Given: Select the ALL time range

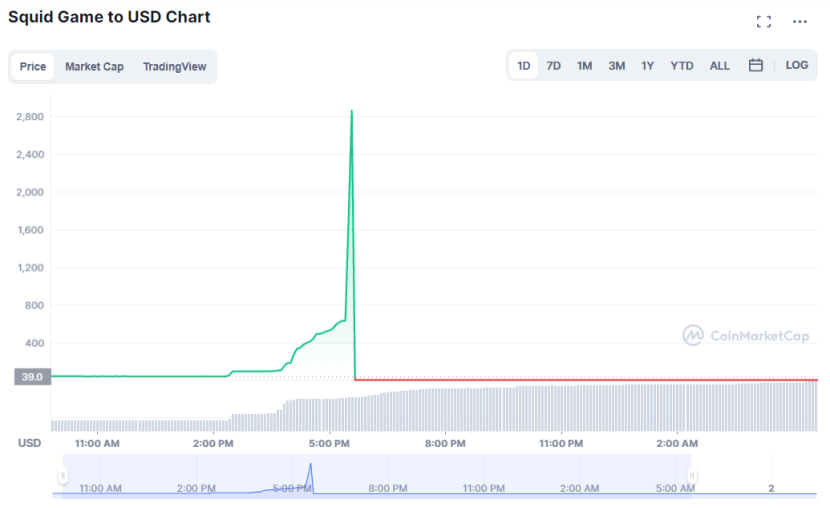Looking at the screenshot, I should tap(719, 66).
